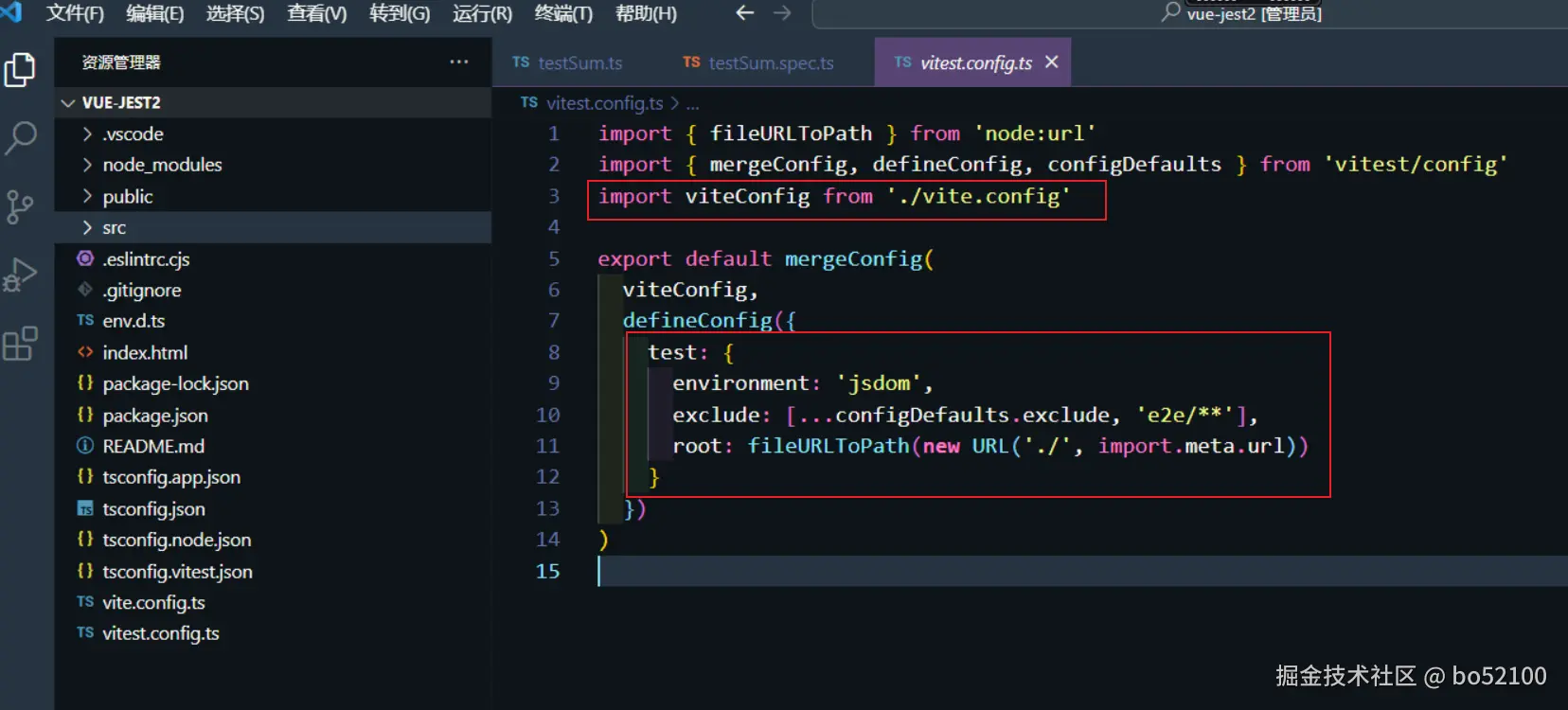Image resolution: width=1568 pixels, height=710 pixels.
Task: Open the 查看(V) menu
Action: pyautogui.click(x=317, y=13)
